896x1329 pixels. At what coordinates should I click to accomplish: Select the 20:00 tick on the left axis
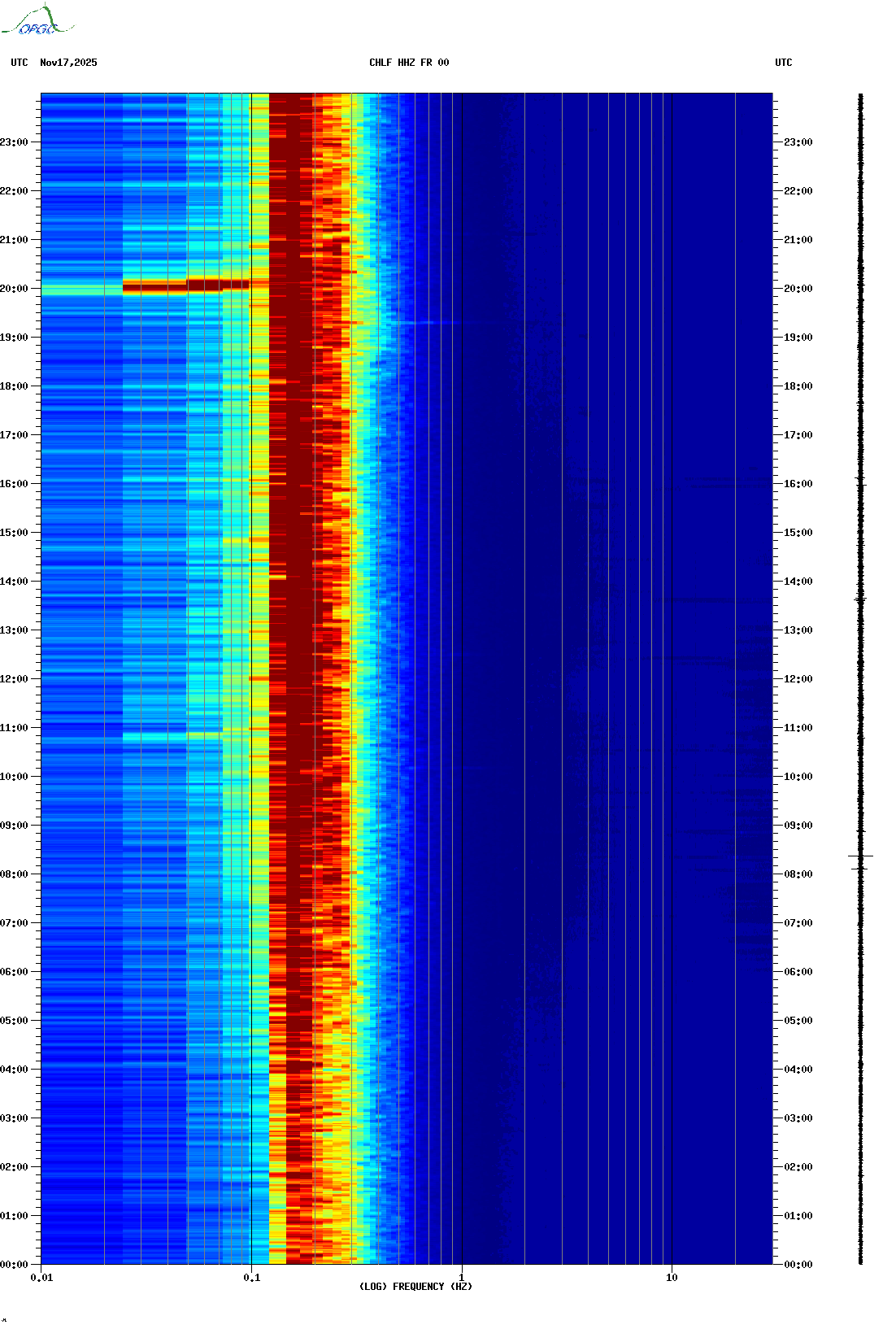(15, 289)
